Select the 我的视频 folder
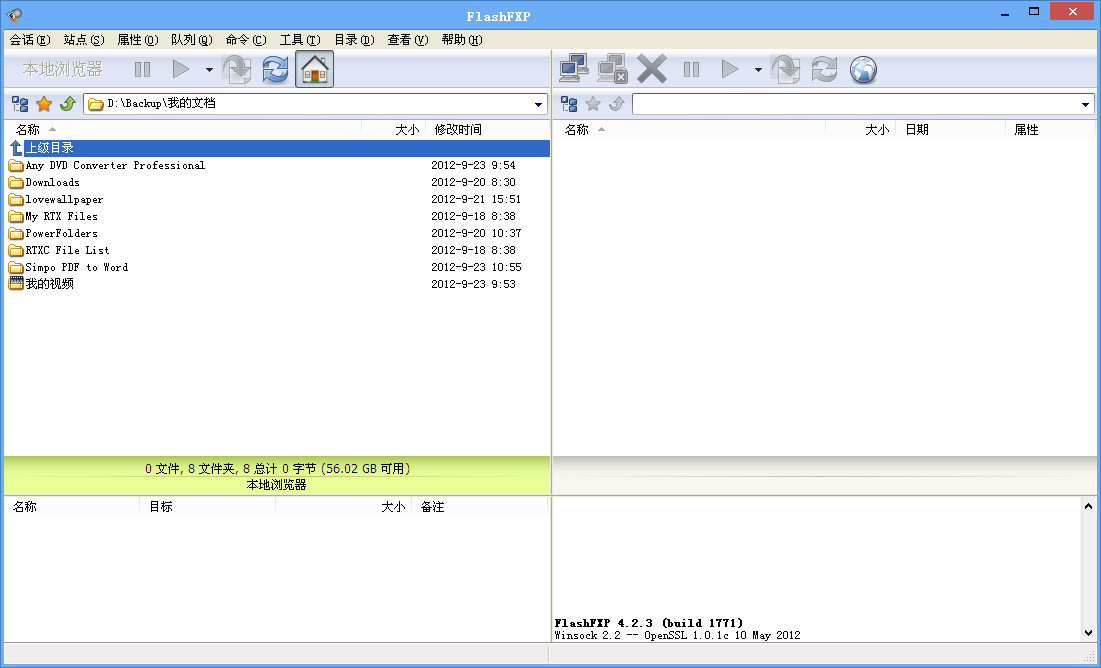1101x668 pixels. point(278,284)
